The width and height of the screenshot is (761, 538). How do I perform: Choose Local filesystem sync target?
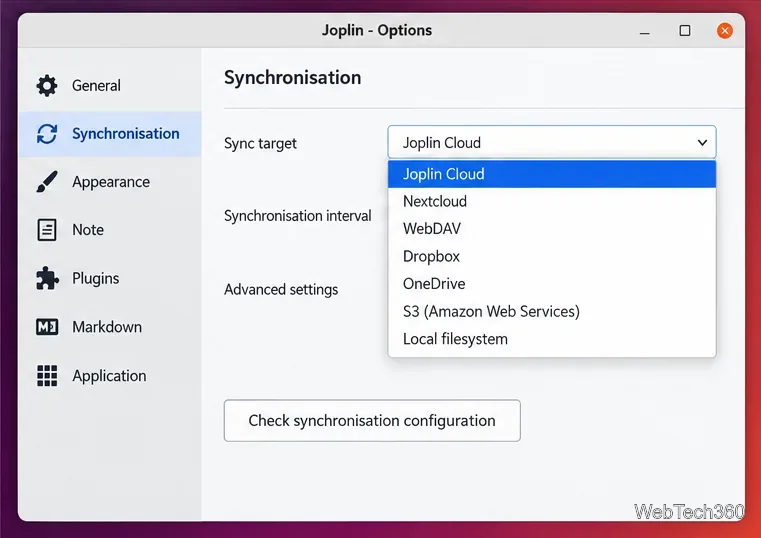[552, 339]
